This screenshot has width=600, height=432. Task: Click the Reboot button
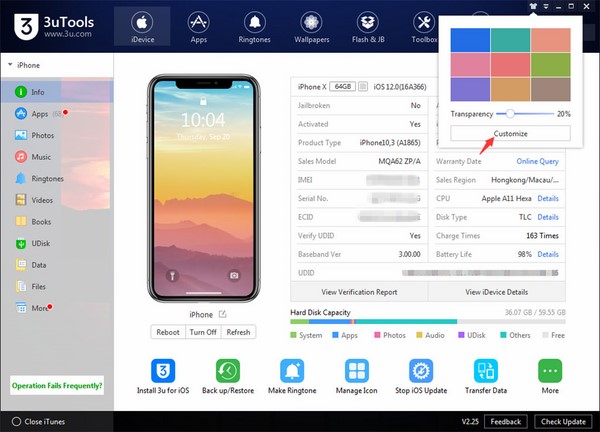(168, 332)
